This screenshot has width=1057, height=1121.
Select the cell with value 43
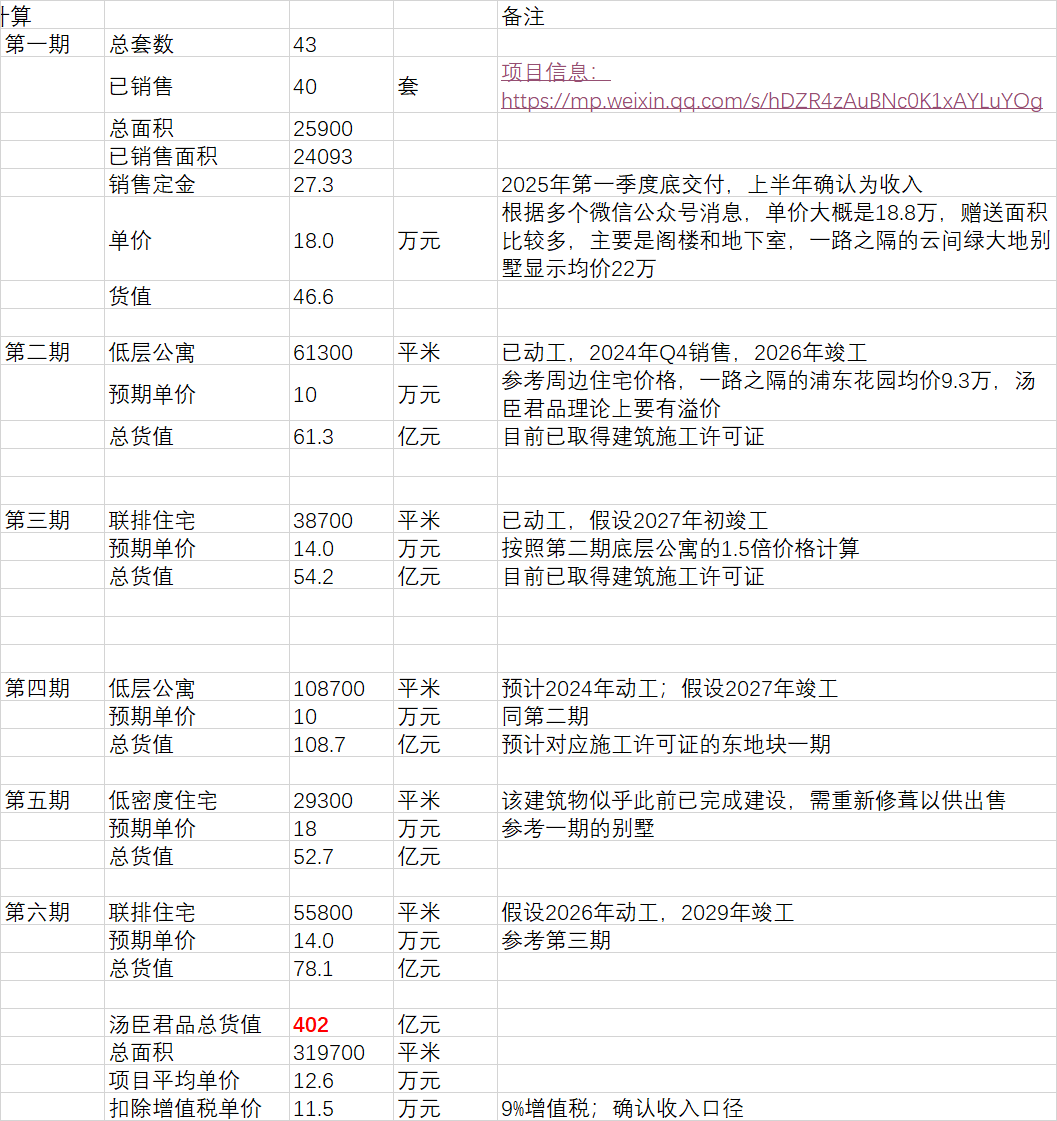click(x=341, y=44)
